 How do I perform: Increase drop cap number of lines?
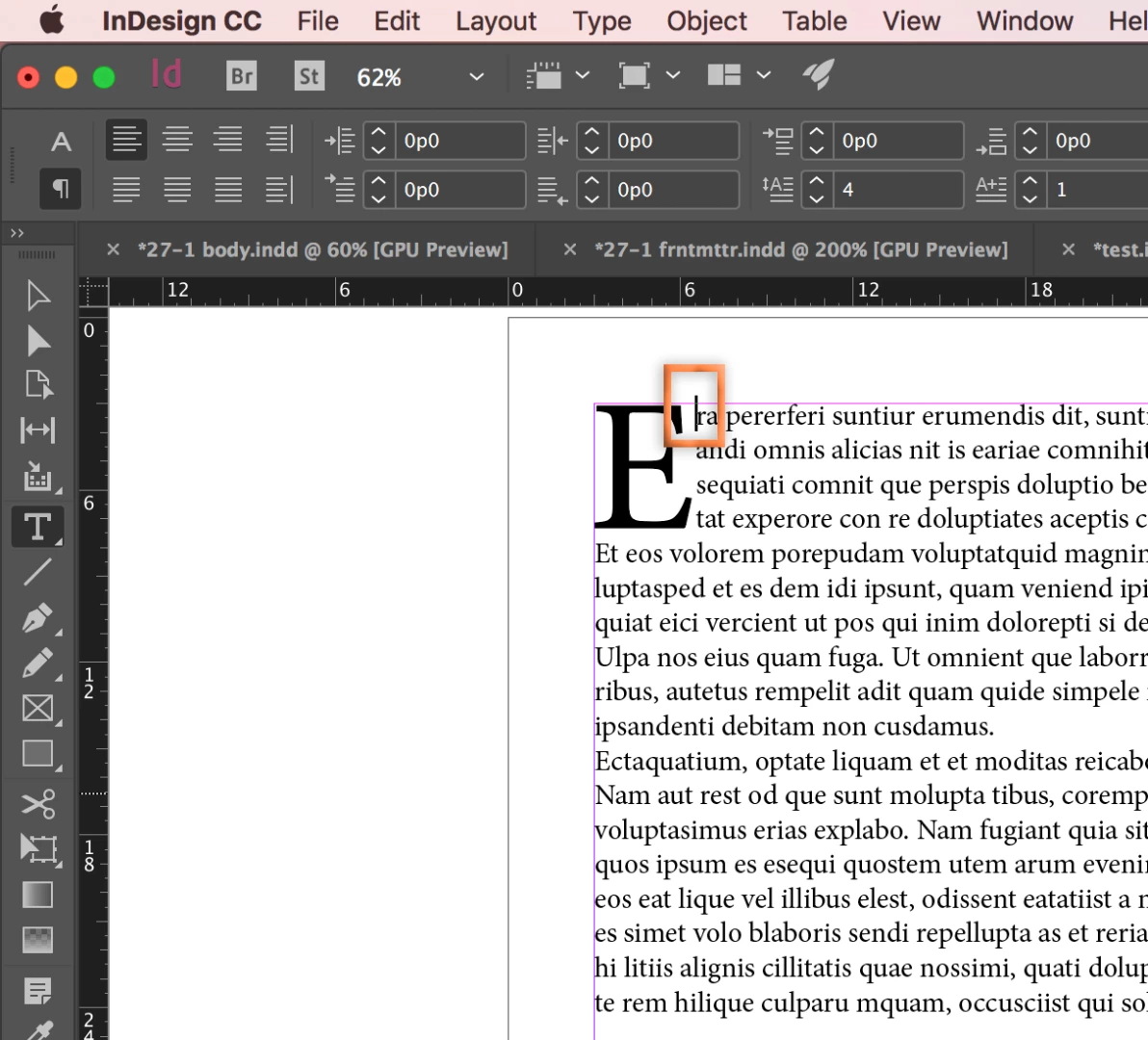817,181
